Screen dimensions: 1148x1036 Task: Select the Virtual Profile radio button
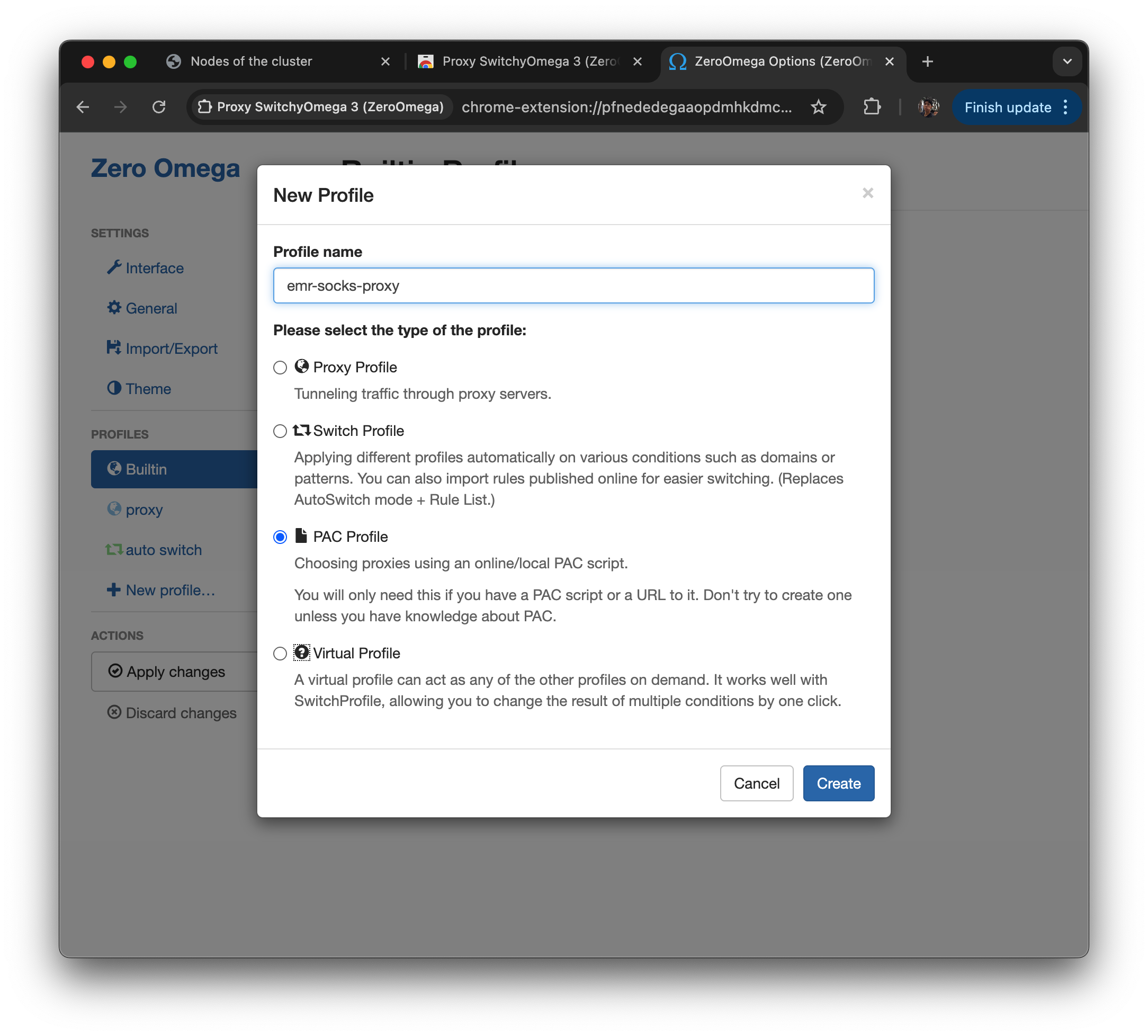click(x=280, y=654)
